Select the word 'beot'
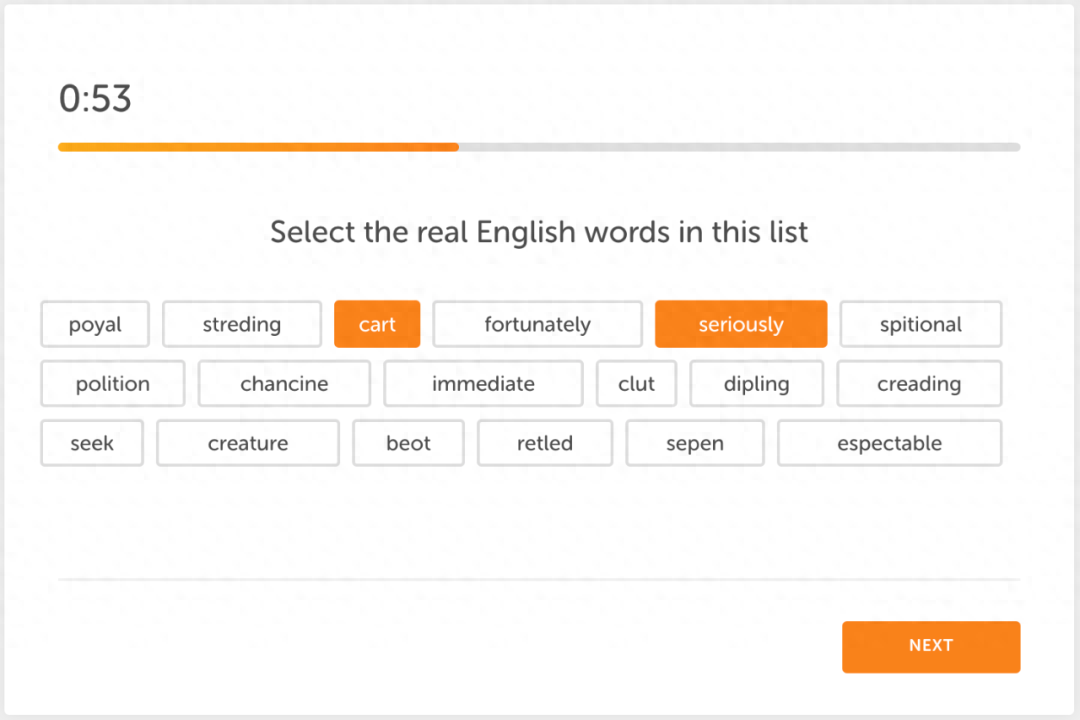The height and width of the screenshot is (720, 1080). 408,443
